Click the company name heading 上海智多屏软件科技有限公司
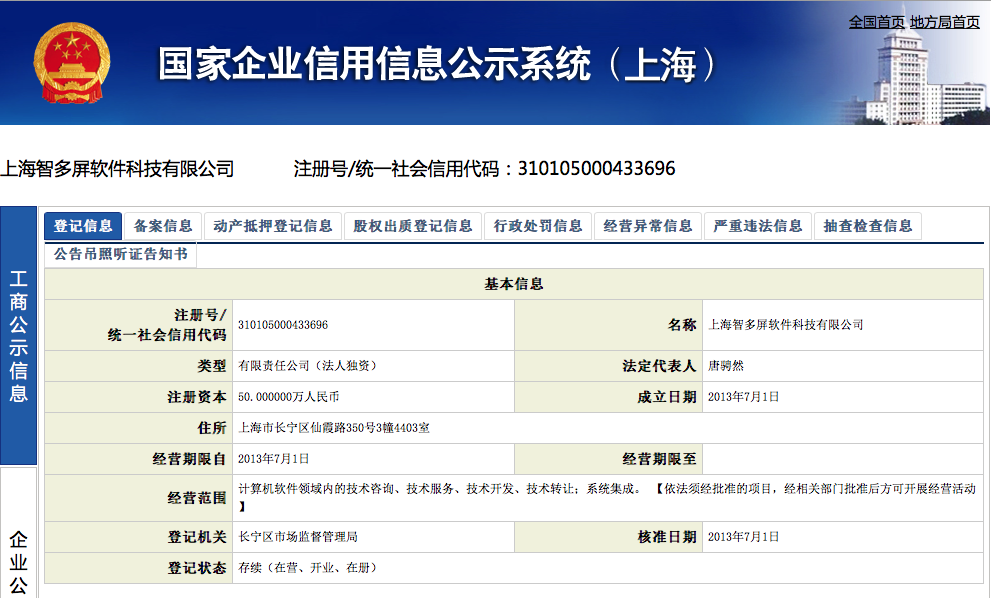Viewport: 991px width, 598px height. coord(117,169)
